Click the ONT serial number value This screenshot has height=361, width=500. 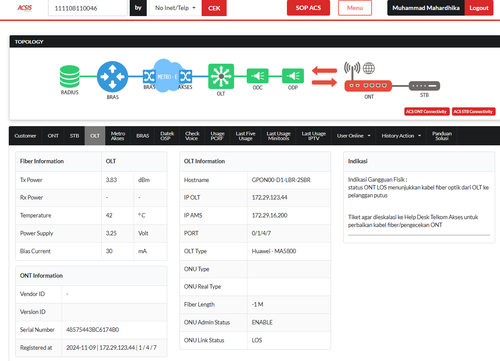coord(92,330)
